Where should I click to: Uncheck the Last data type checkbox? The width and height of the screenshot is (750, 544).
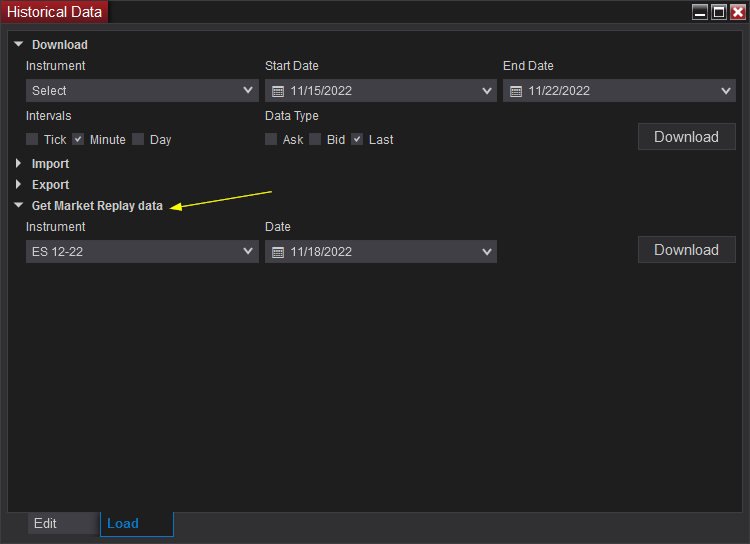[357, 139]
